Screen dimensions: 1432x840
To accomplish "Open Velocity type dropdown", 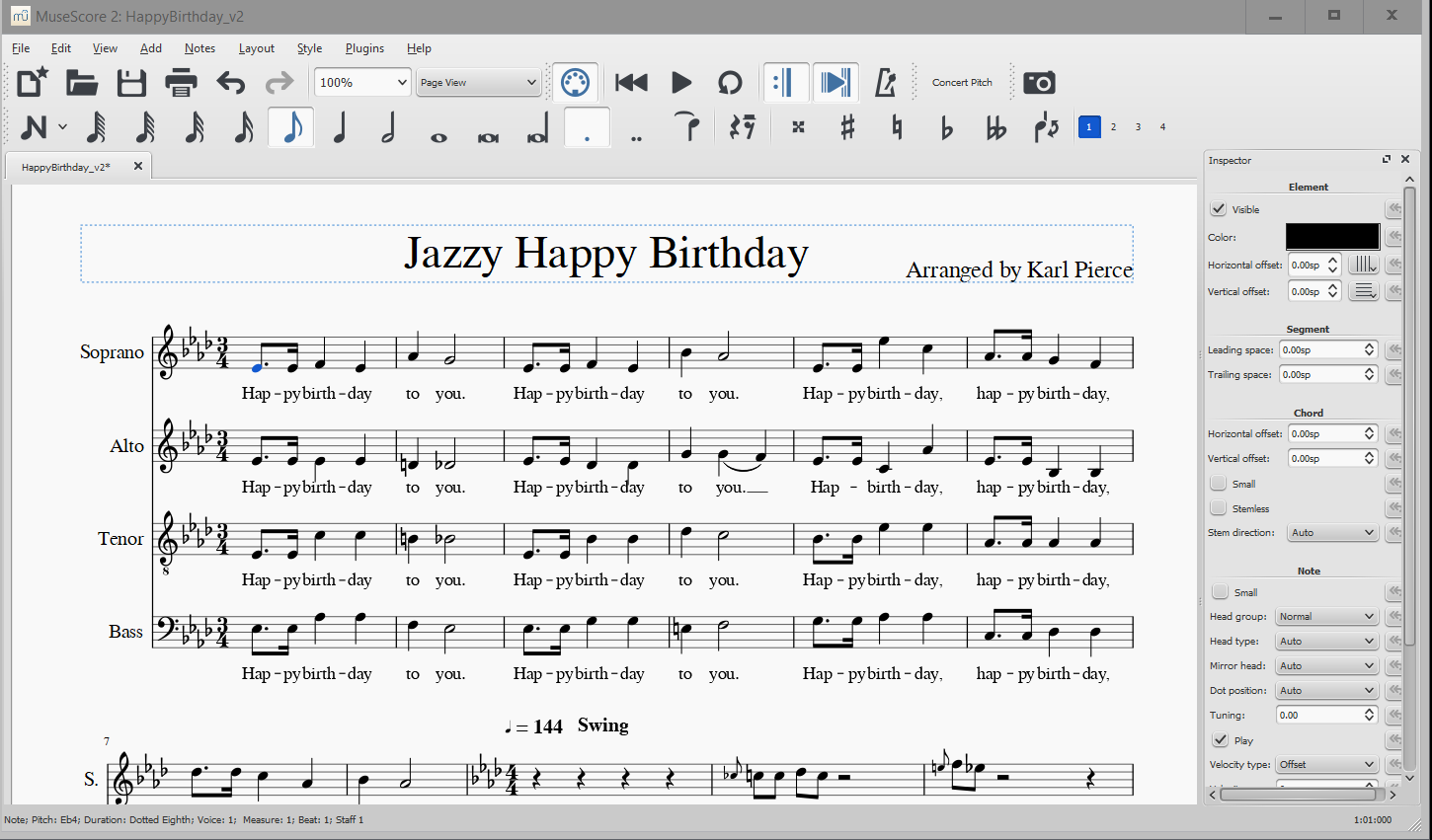I will pos(1326,765).
